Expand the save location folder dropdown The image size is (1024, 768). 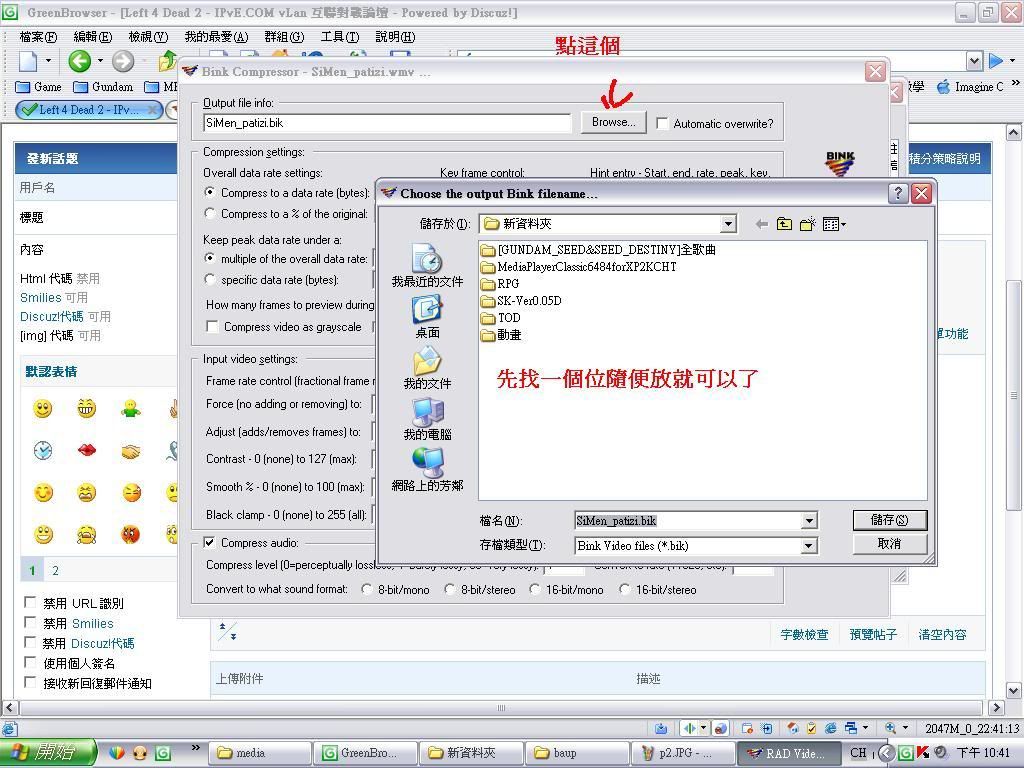pyautogui.click(x=727, y=224)
